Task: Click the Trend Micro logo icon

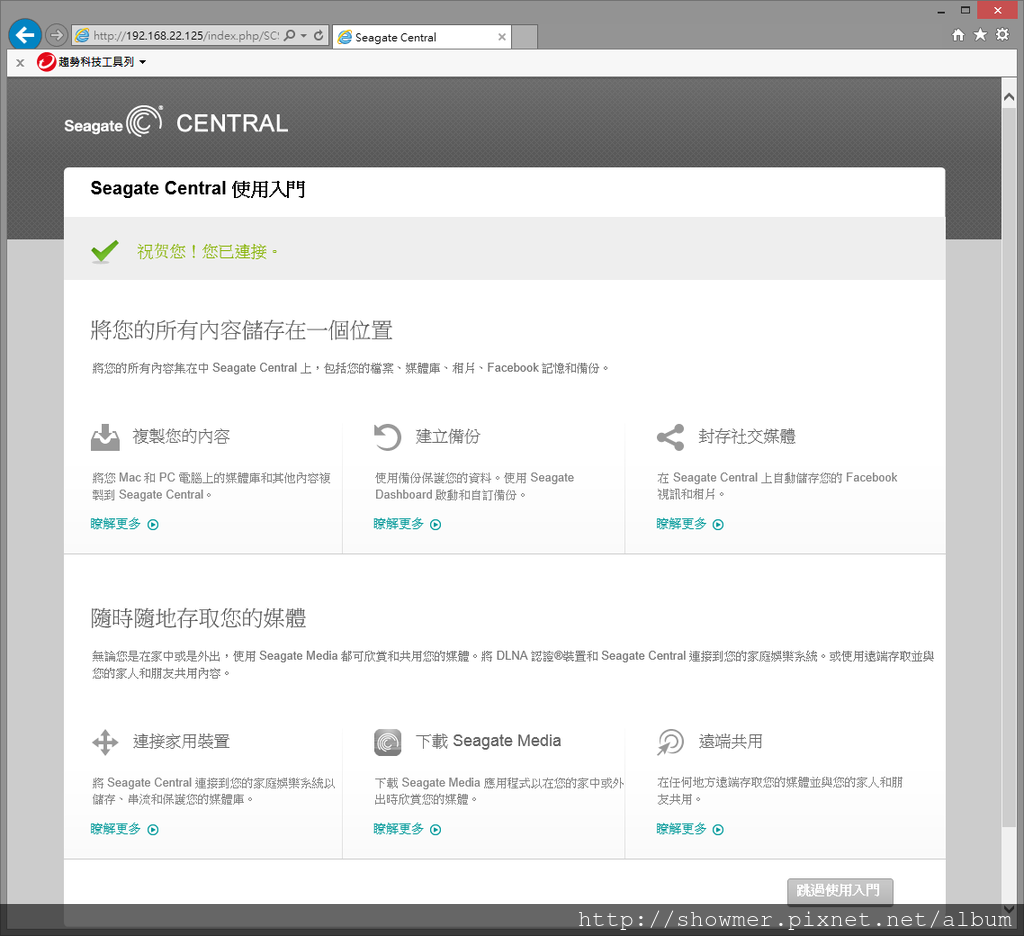Action: pos(46,62)
